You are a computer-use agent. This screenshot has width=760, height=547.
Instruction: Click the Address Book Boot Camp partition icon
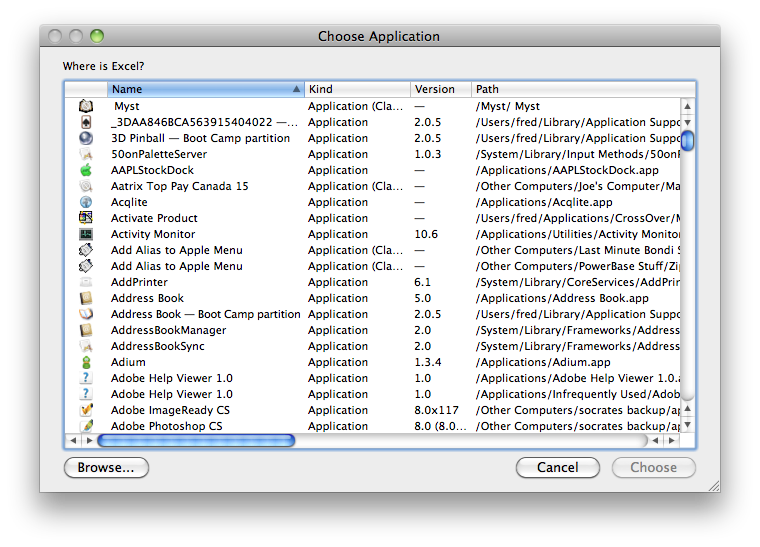coord(86,314)
